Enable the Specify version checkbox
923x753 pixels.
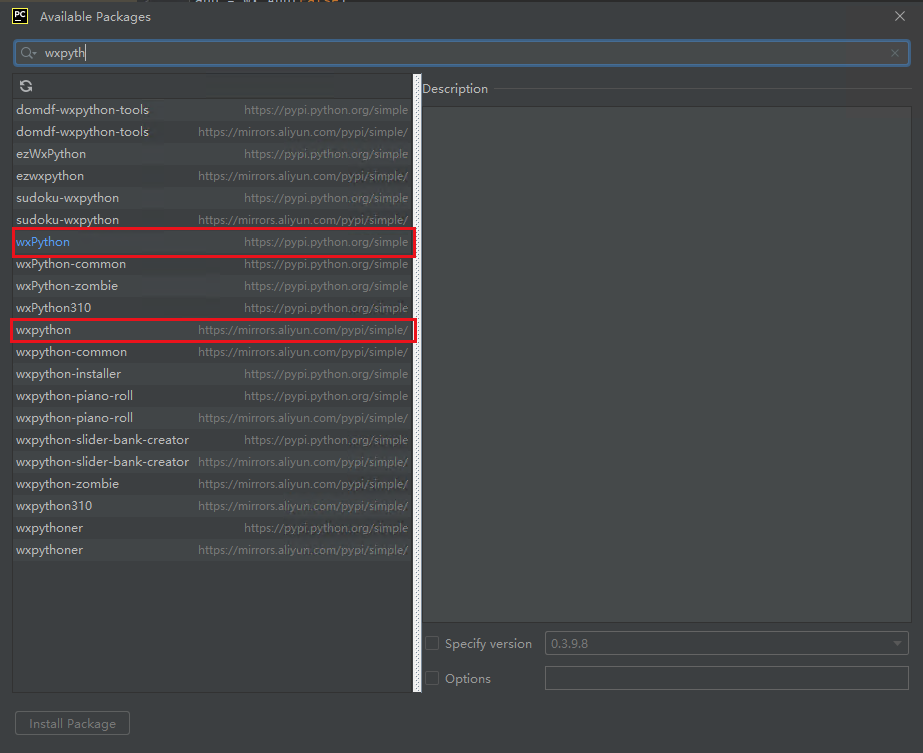tap(432, 643)
